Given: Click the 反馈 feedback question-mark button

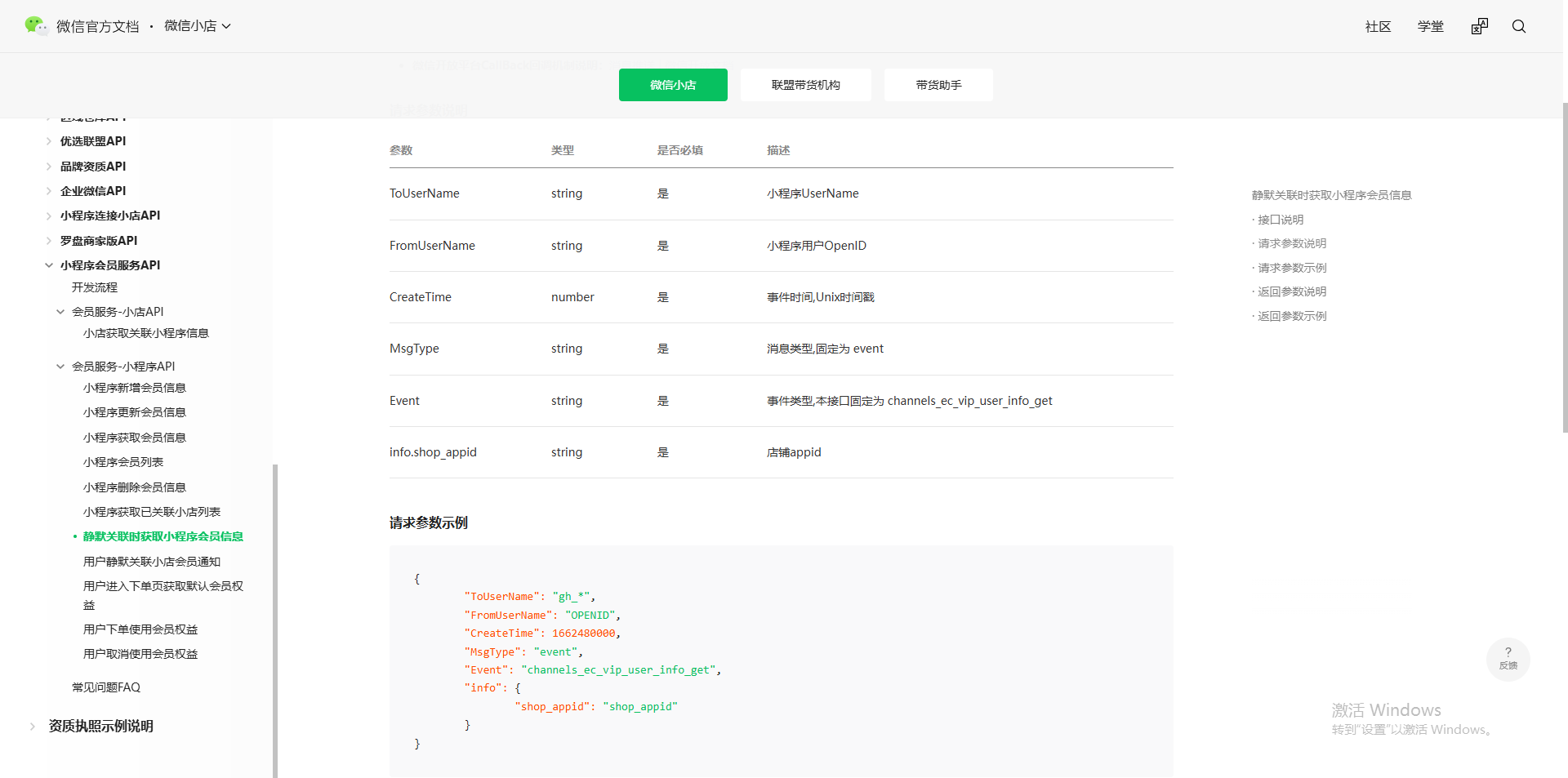Looking at the screenshot, I should [x=1508, y=659].
